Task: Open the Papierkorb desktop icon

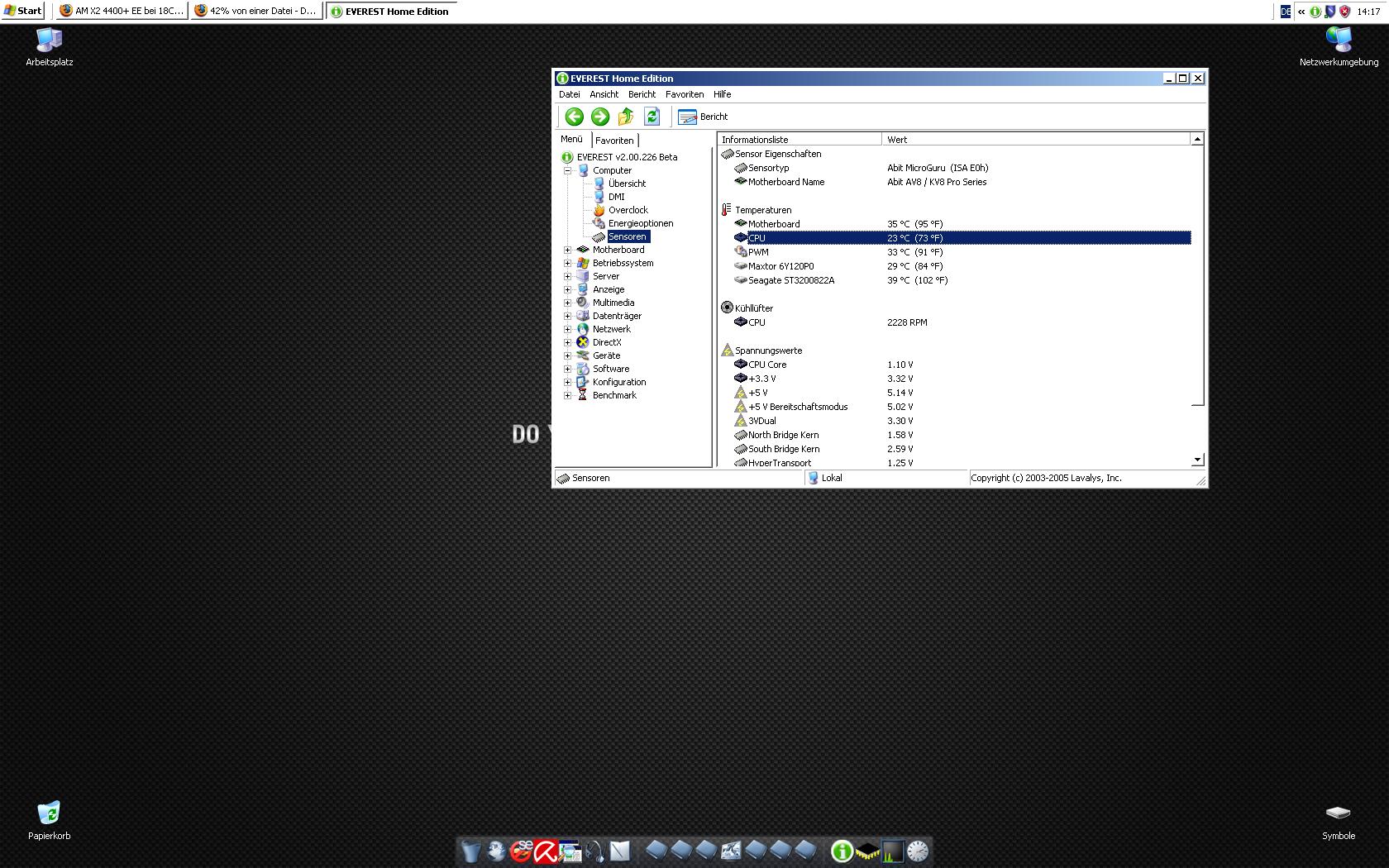Action: [49, 820]
